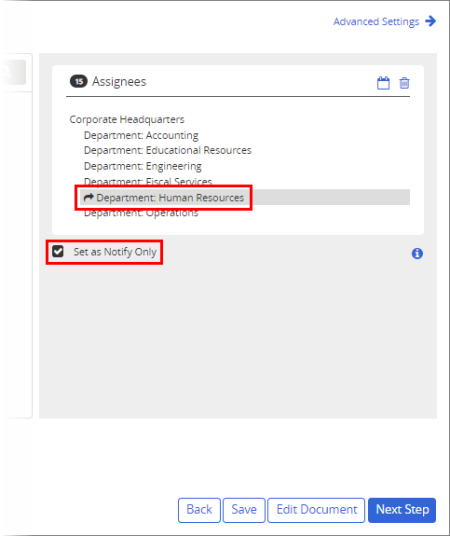Click the 15 assignees count badge
450x536 pixels.
coord(79,81)
